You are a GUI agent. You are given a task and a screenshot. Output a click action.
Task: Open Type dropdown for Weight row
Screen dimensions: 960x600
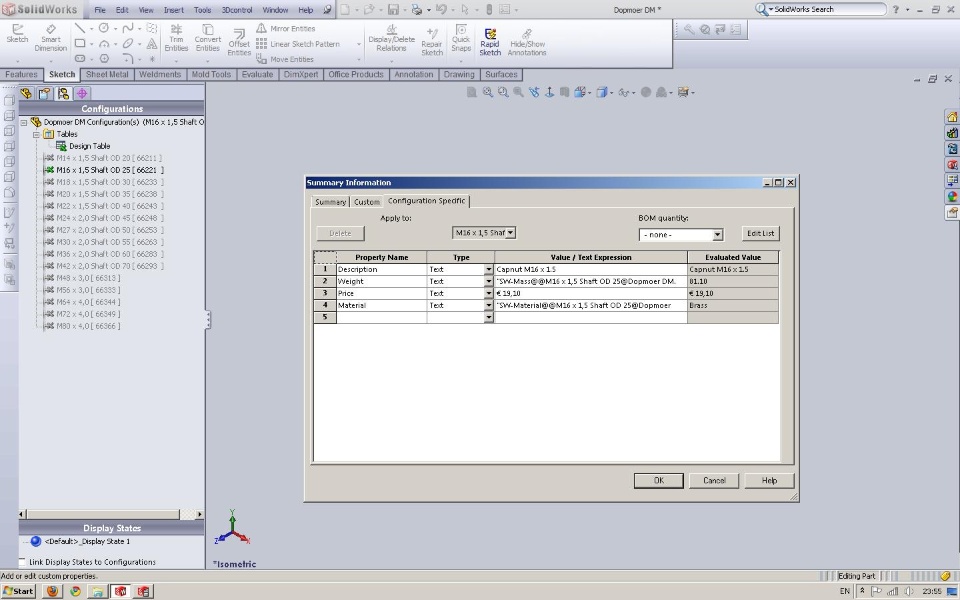click(x=489, y=282)
